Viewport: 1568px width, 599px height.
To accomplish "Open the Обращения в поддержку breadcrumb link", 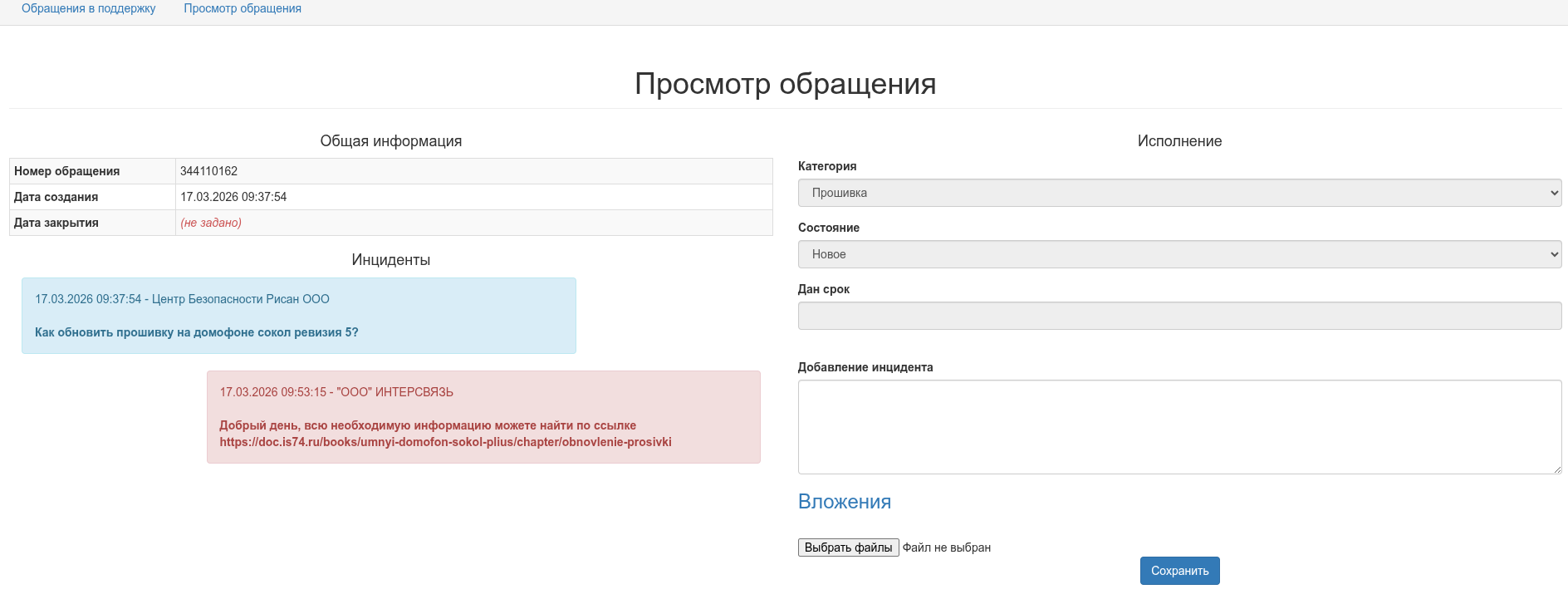I will (88, 8).
